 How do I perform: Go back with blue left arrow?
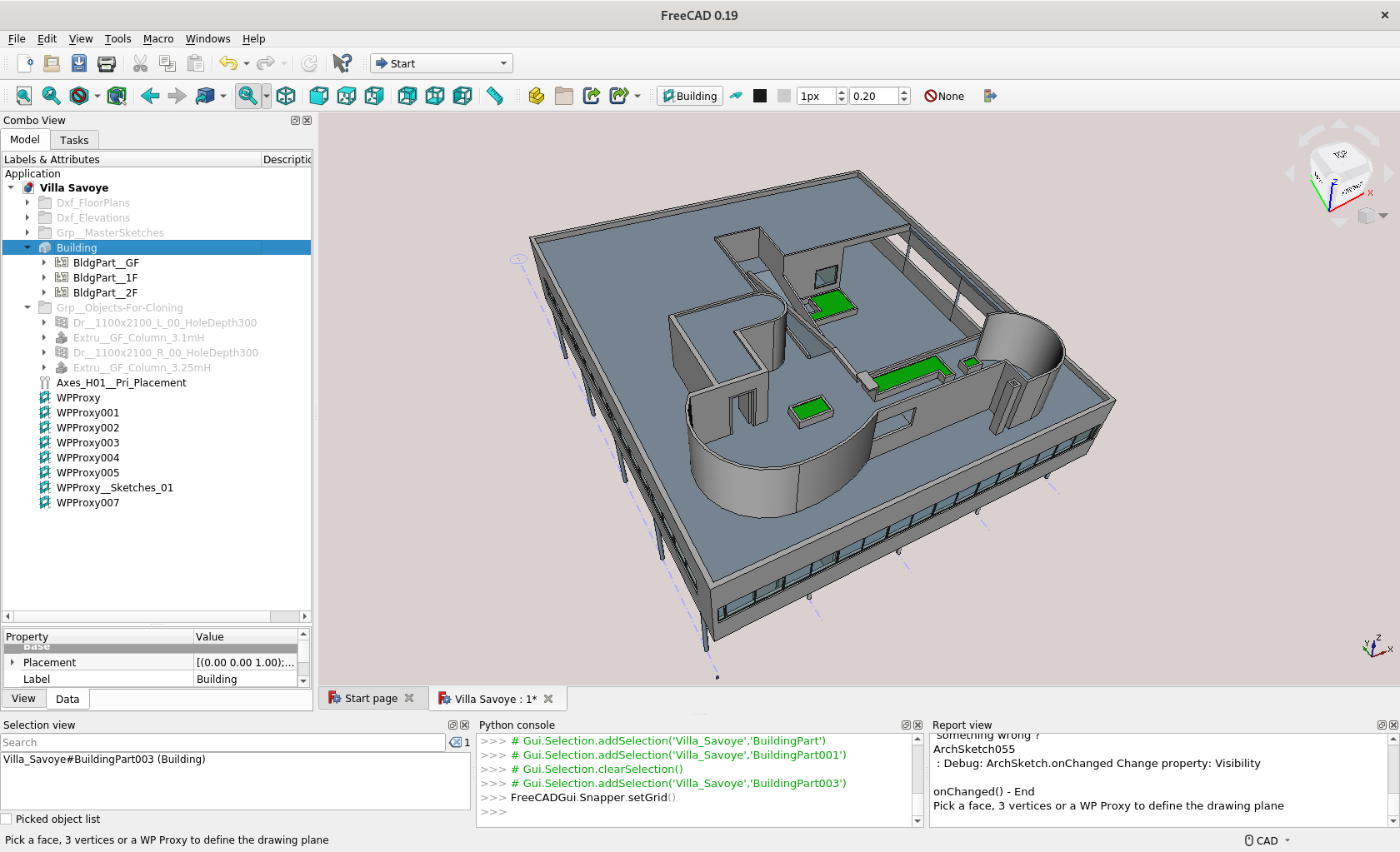click(150, 96)
